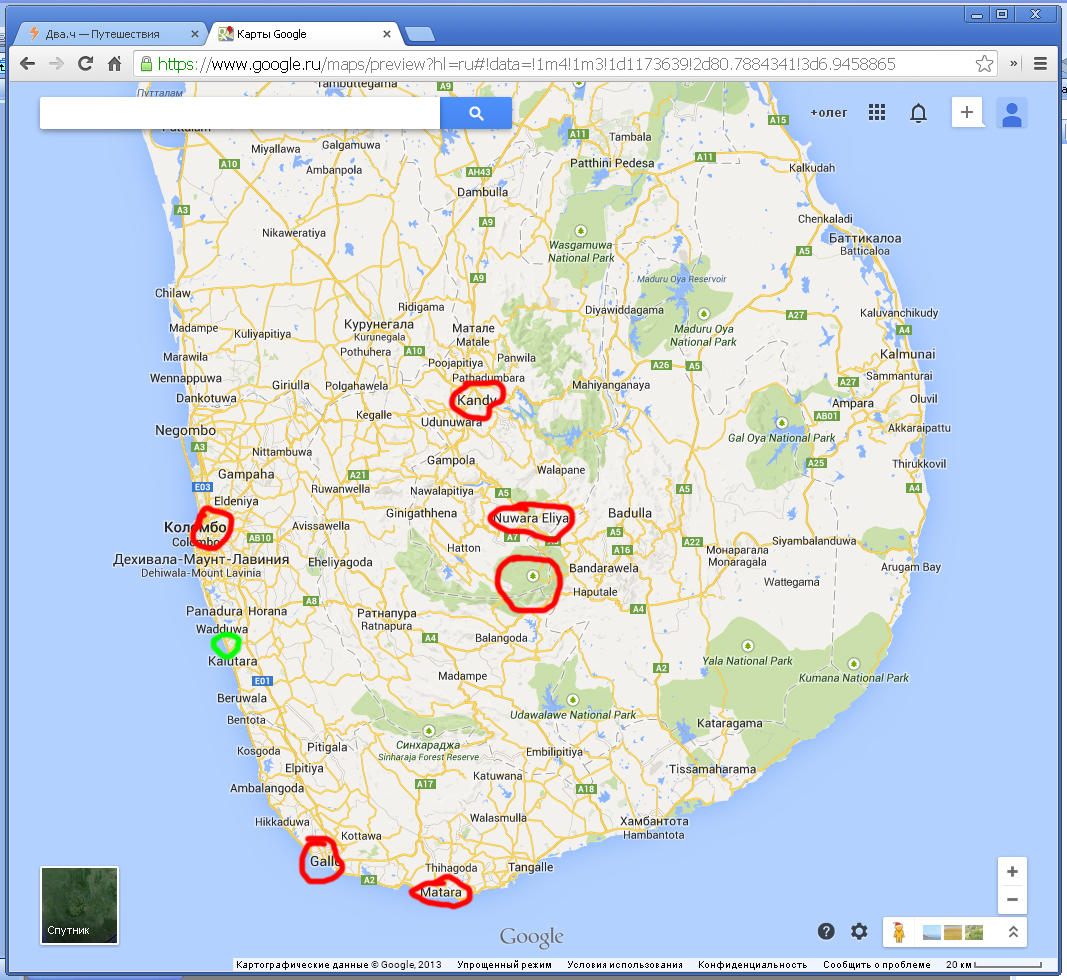Screen dimensions: 1067x980
Task: Close the Карты Google tab
Action: (387, 34)
